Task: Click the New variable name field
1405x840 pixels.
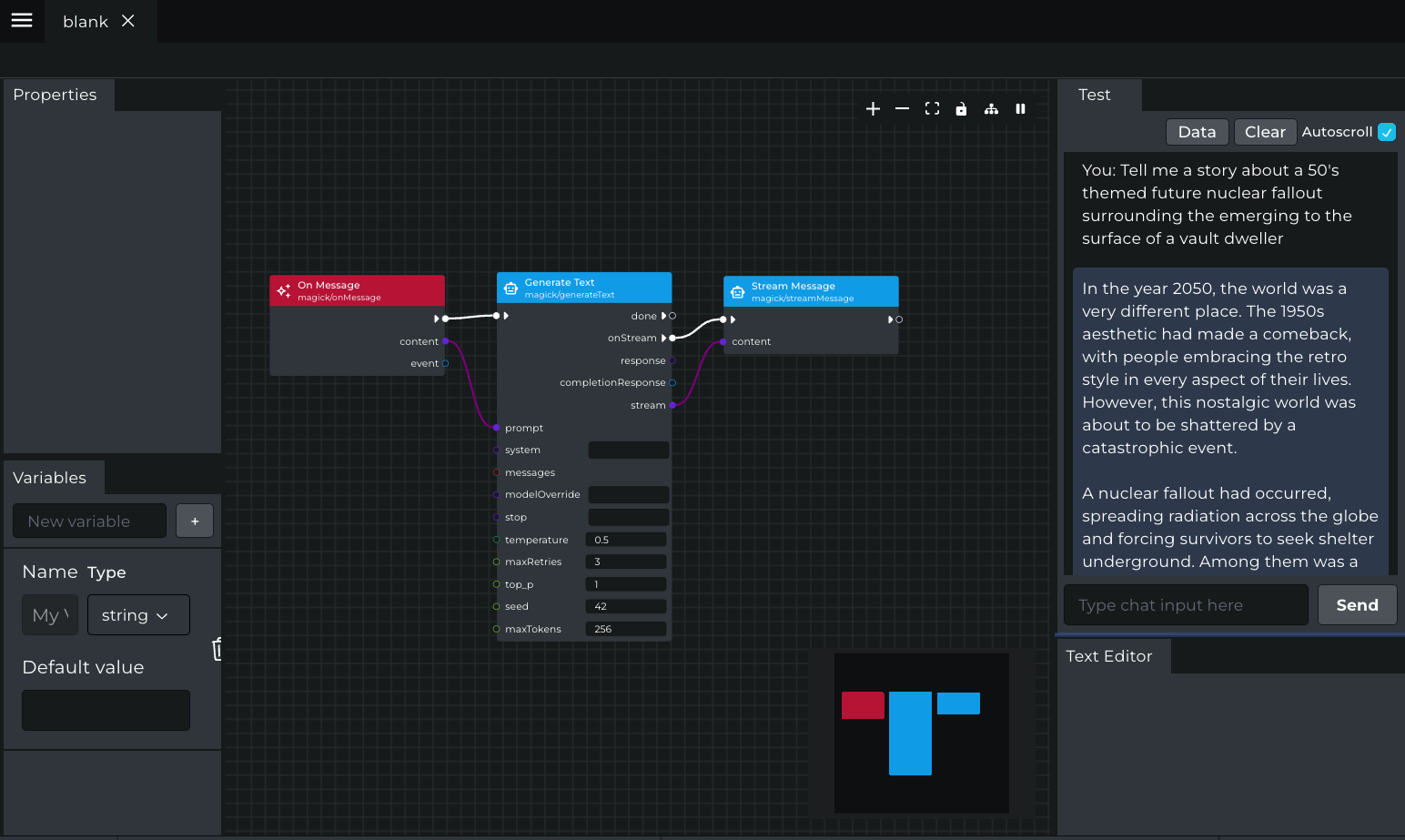Action: coord(89,521)
